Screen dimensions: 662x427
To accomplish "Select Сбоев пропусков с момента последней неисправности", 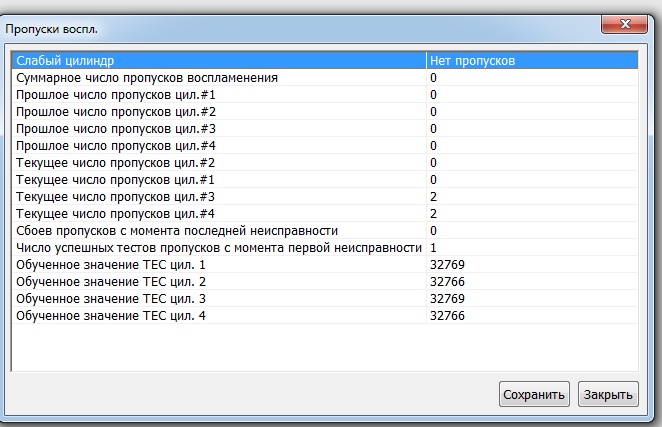I will point(325,231).
